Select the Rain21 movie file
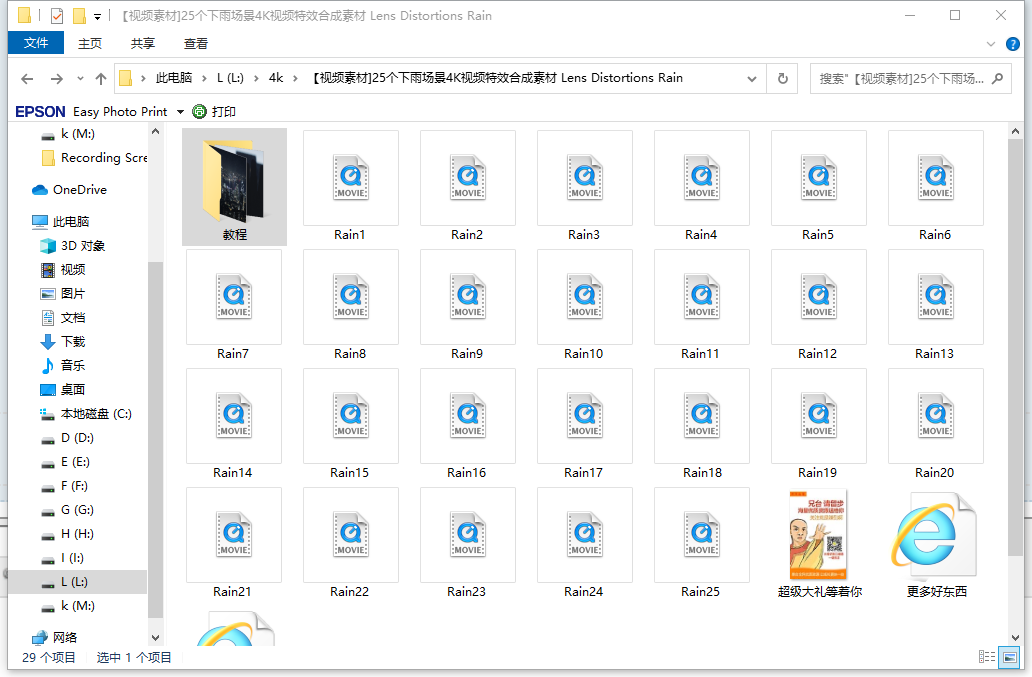 click(x=234, y=544)
